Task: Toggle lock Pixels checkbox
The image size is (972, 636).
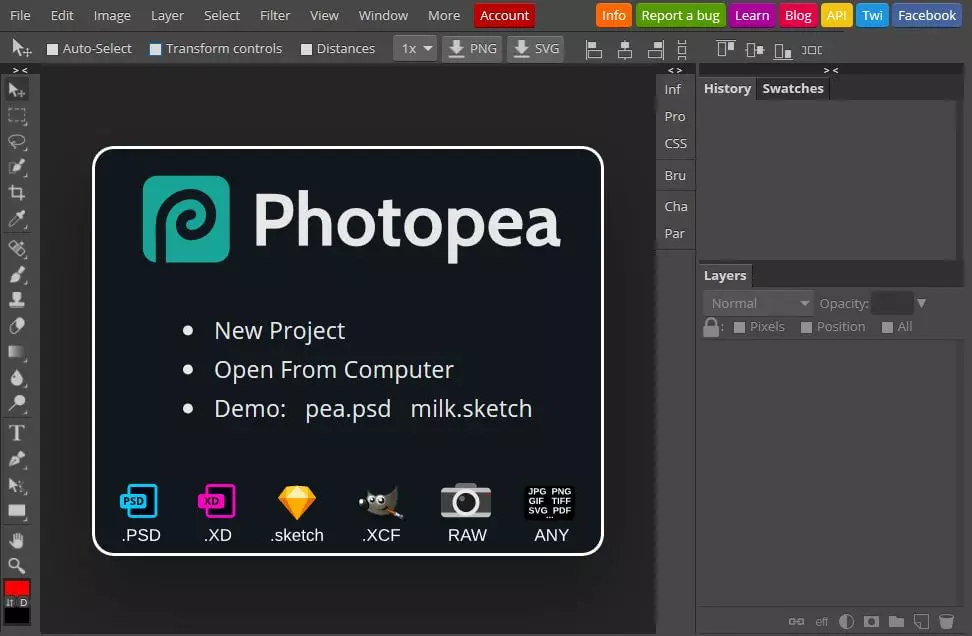Action: coord(740,327)
